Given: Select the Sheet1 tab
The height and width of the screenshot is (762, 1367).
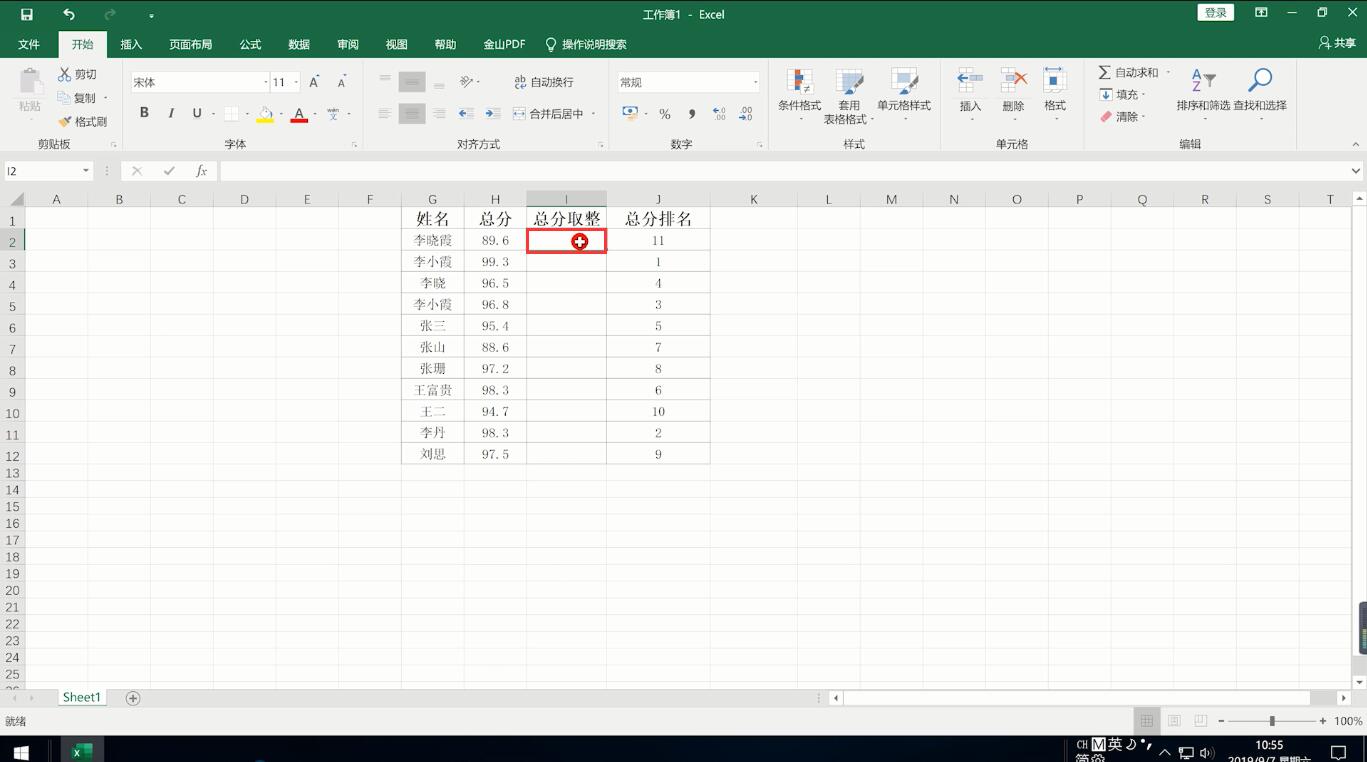Looking at the screenshot, I should 81,697.
